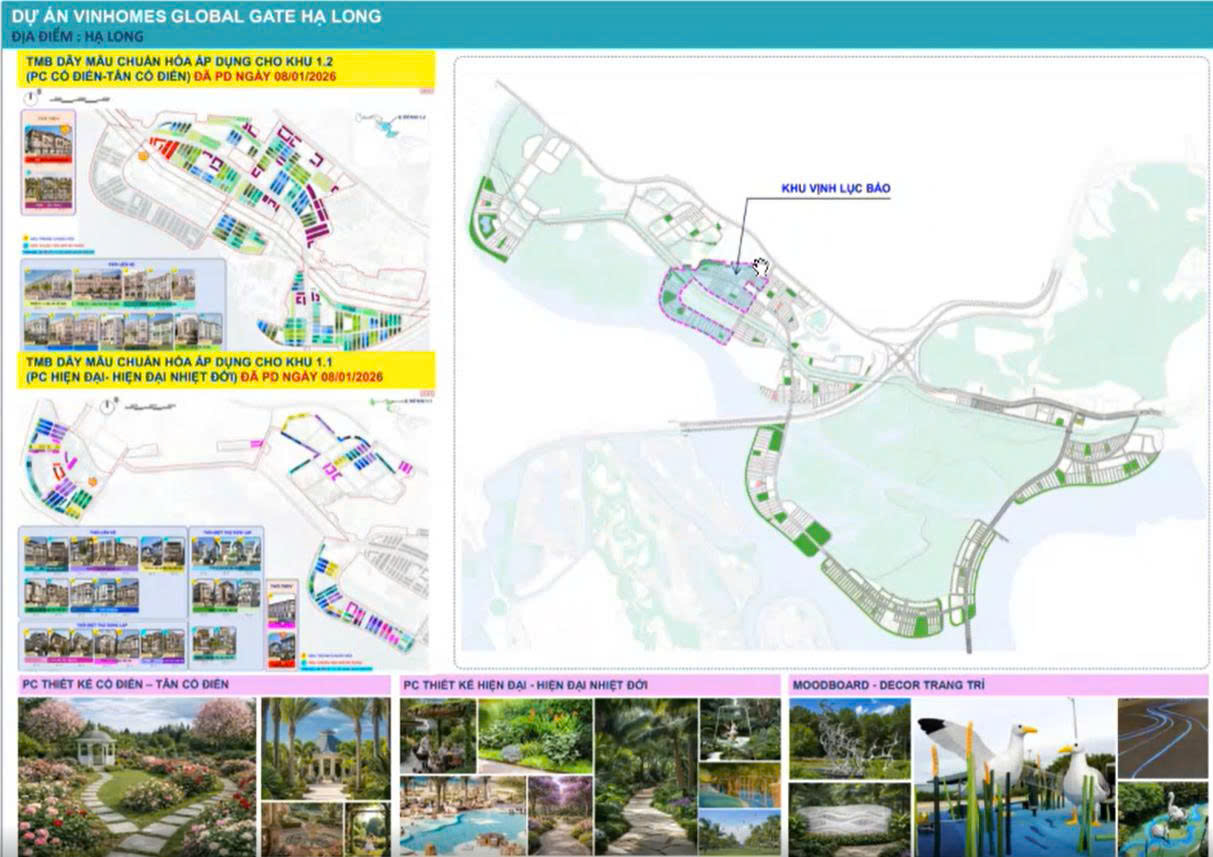
Task: Click the orange marker dot on Khu 1.1 plan
Action: 92,482
